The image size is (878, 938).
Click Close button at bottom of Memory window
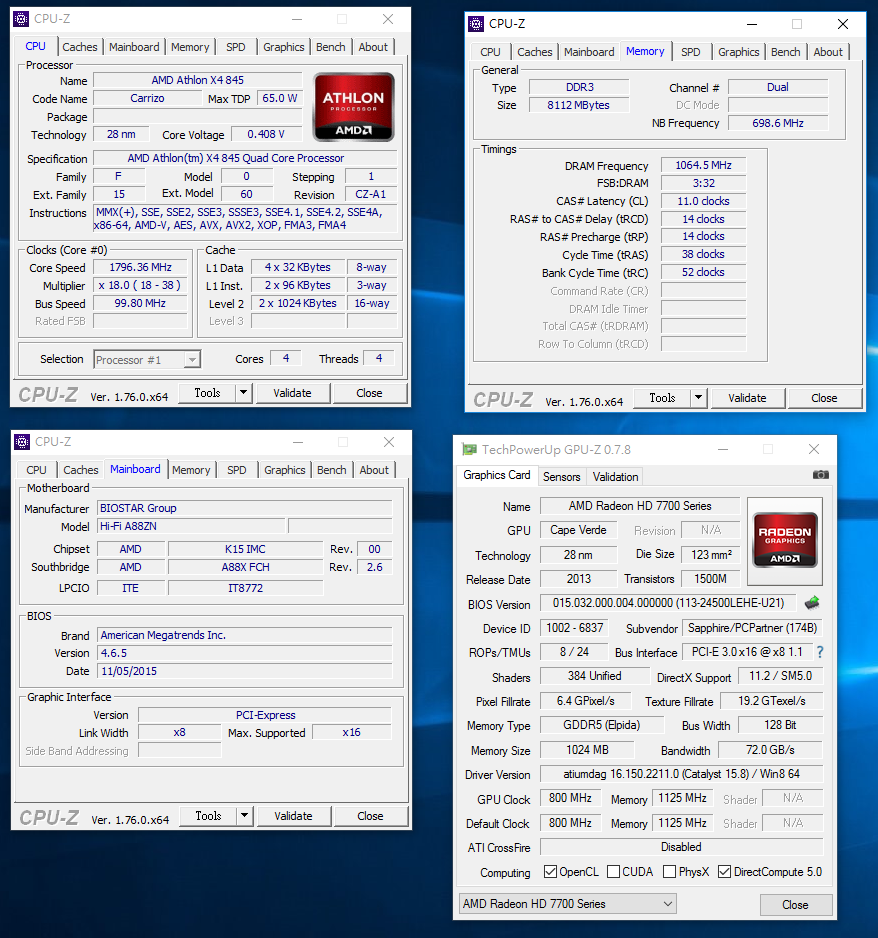click(824, 398)
